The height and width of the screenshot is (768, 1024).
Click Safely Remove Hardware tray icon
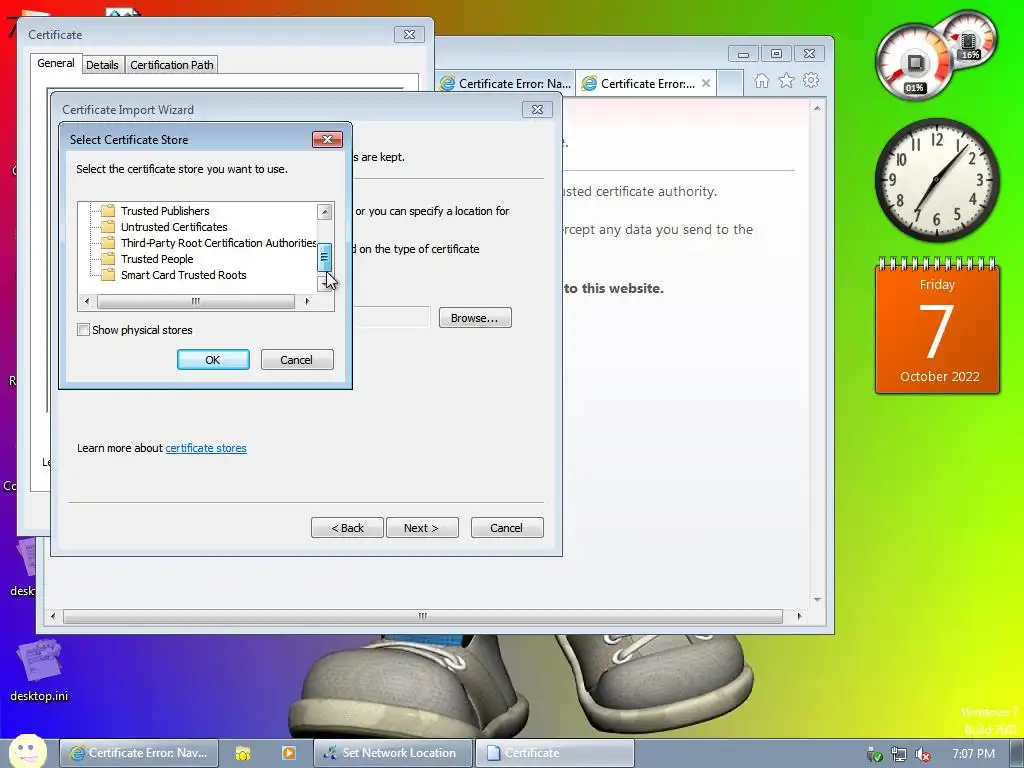[x=874, y=754]
